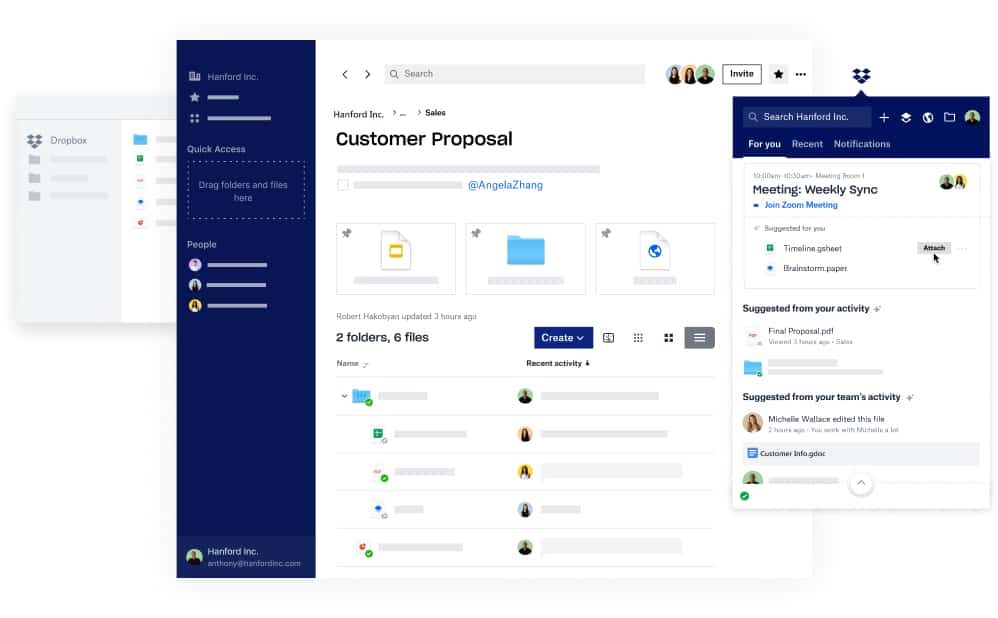Viewport: 998px width, 618px height.
Task: Switch to grid view using the grid icon
Action: (x=668, y=337)
